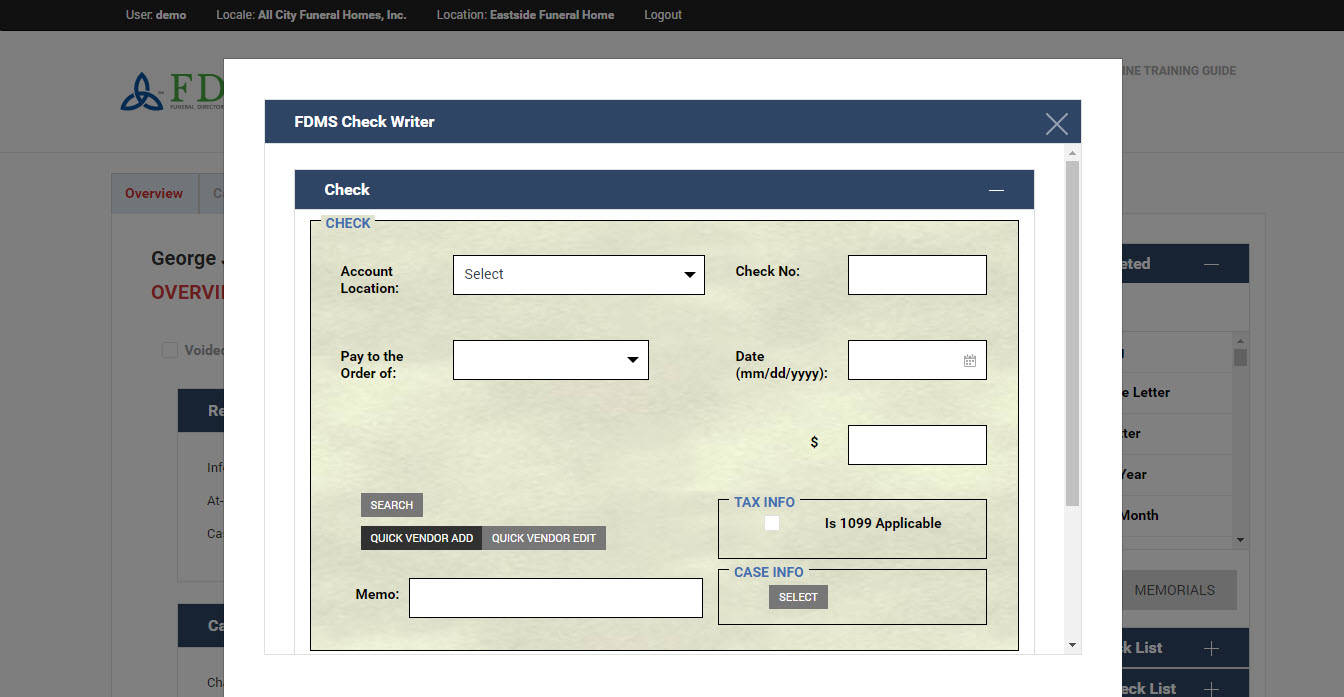This screenshot has height=697, width=1344.
Task: Click the dialog's vertical scrollbar down arrow
Action: click(x=1072, y=645)
